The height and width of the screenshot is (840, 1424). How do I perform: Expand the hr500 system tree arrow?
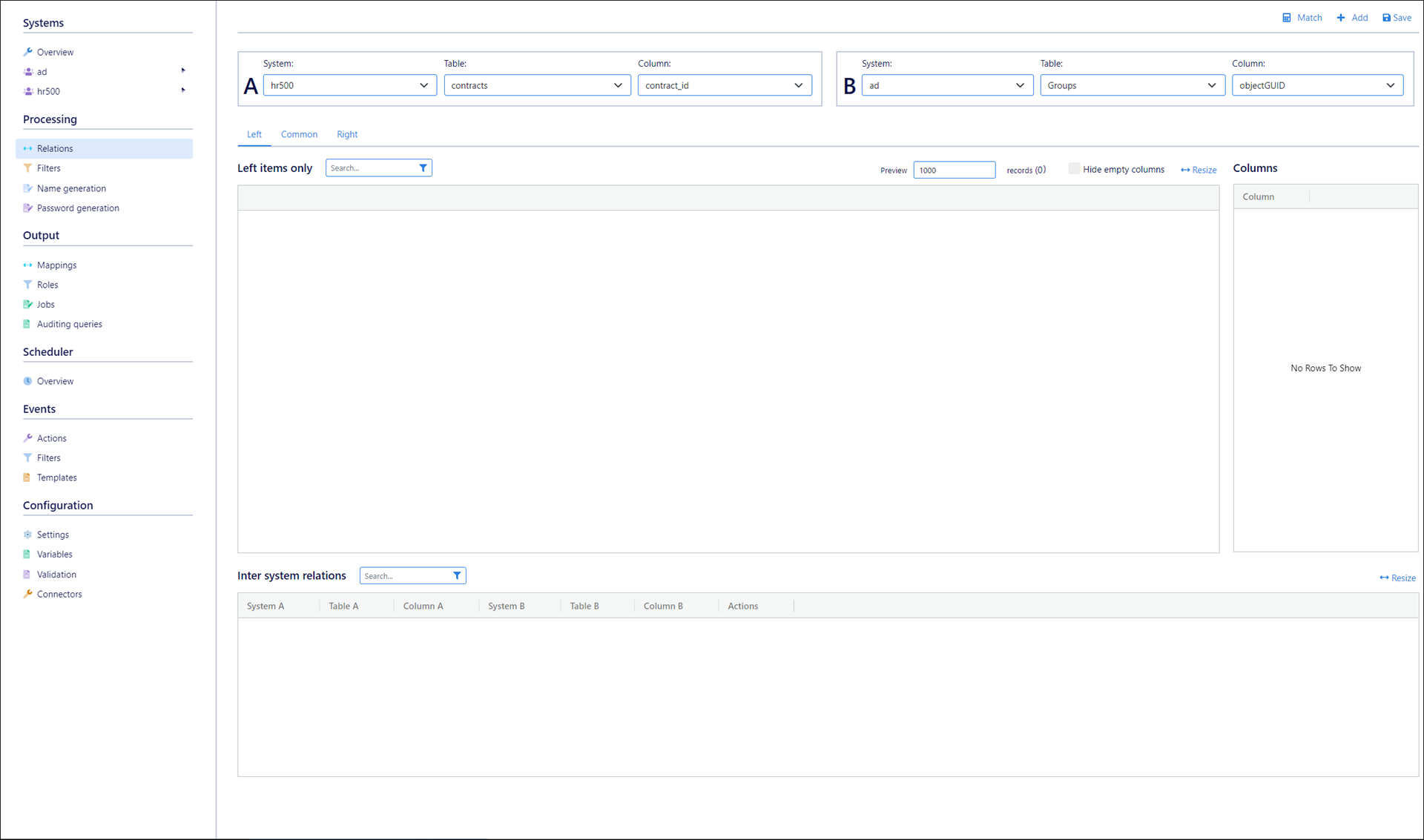[183, 90]
